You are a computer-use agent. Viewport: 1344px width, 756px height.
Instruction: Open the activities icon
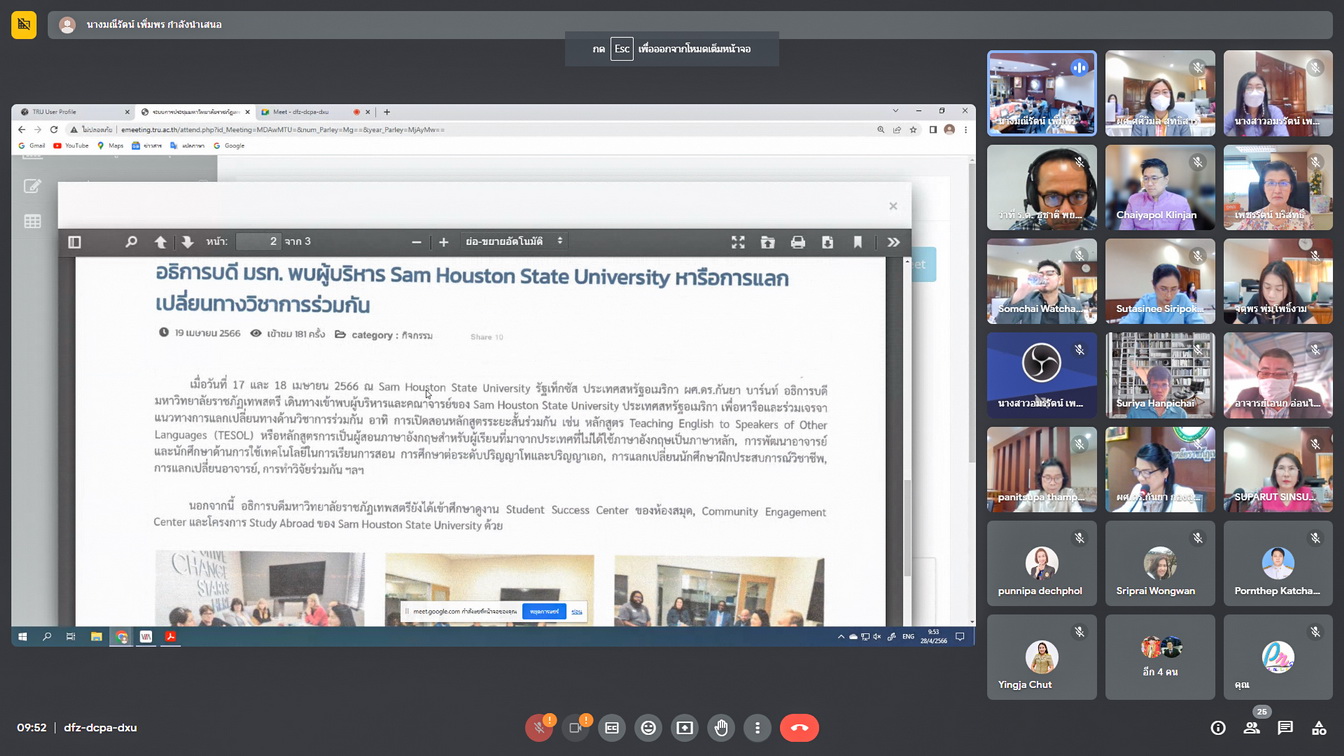coord(1319,728)
